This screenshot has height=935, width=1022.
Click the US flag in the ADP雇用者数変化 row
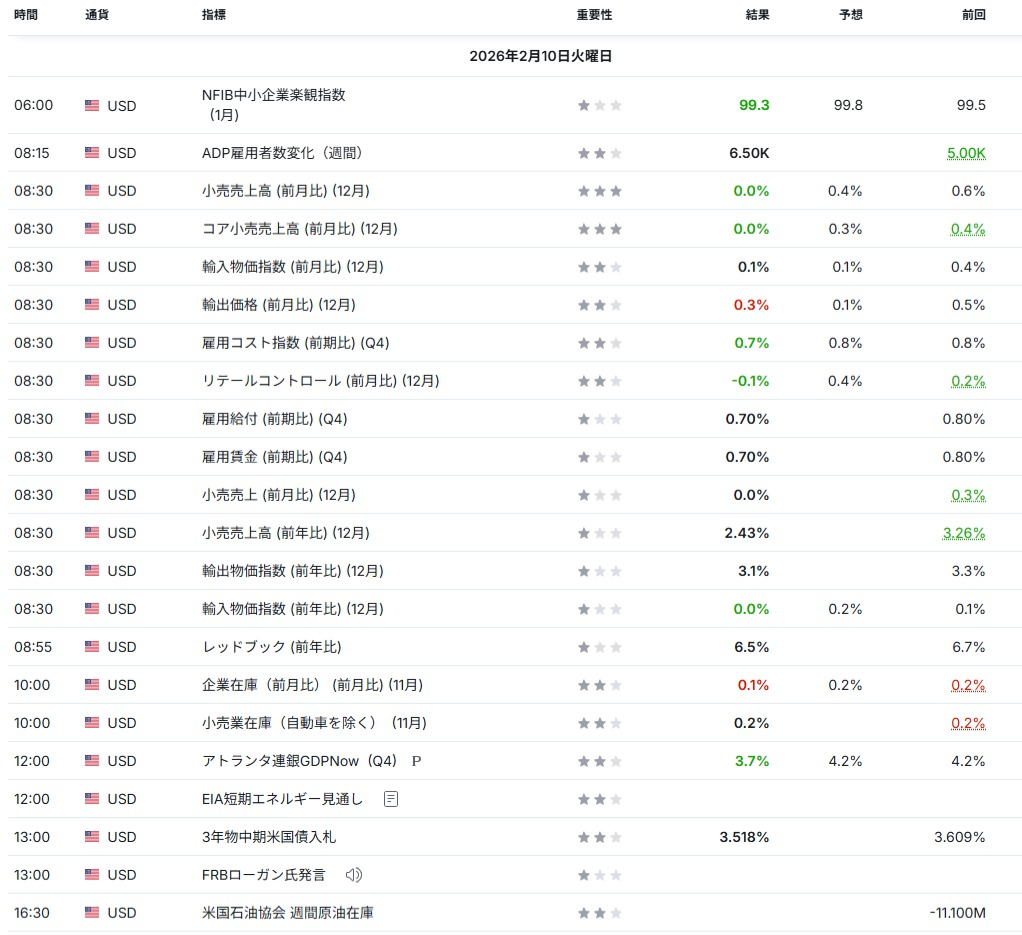coord(93,153)
